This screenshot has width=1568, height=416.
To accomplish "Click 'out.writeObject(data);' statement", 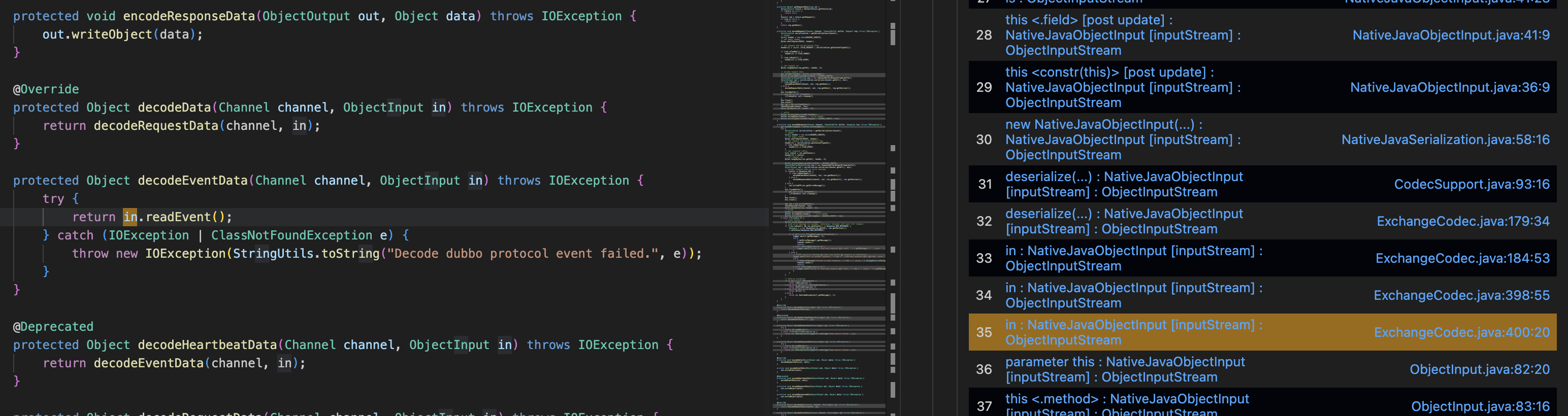I will (122, 34).
